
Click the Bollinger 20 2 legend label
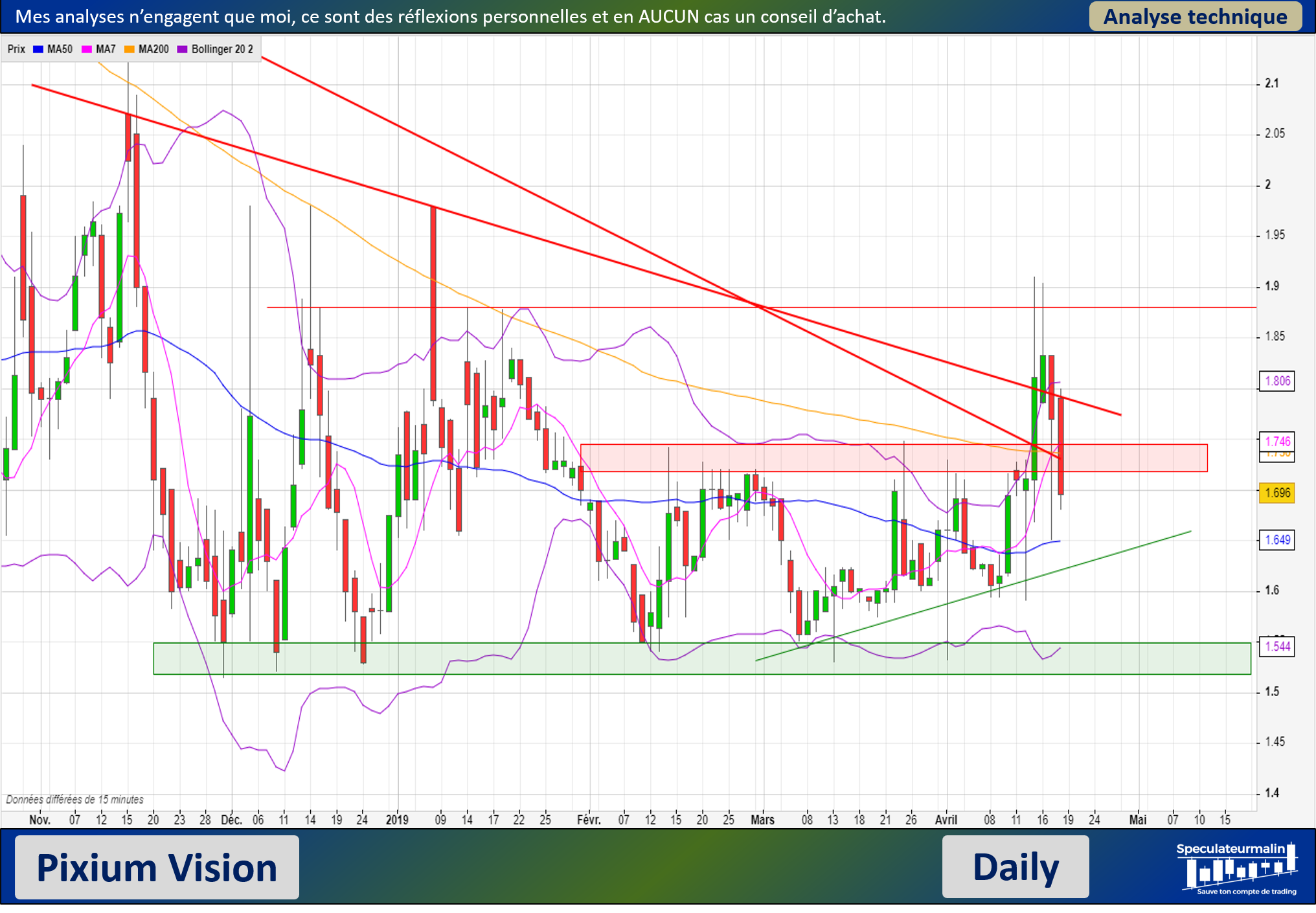222,49
